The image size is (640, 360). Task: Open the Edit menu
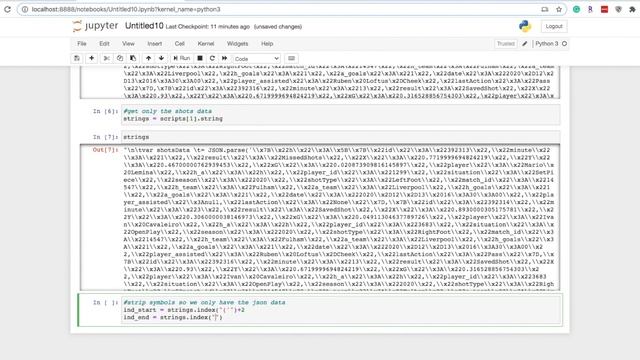[x=104, y=44]
